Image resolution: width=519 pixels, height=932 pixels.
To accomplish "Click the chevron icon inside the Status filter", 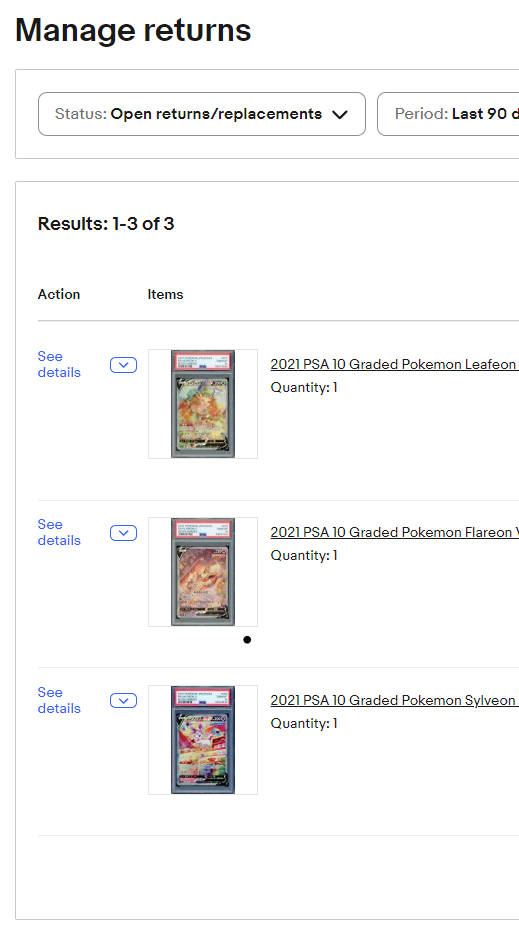I will (339, 115).
